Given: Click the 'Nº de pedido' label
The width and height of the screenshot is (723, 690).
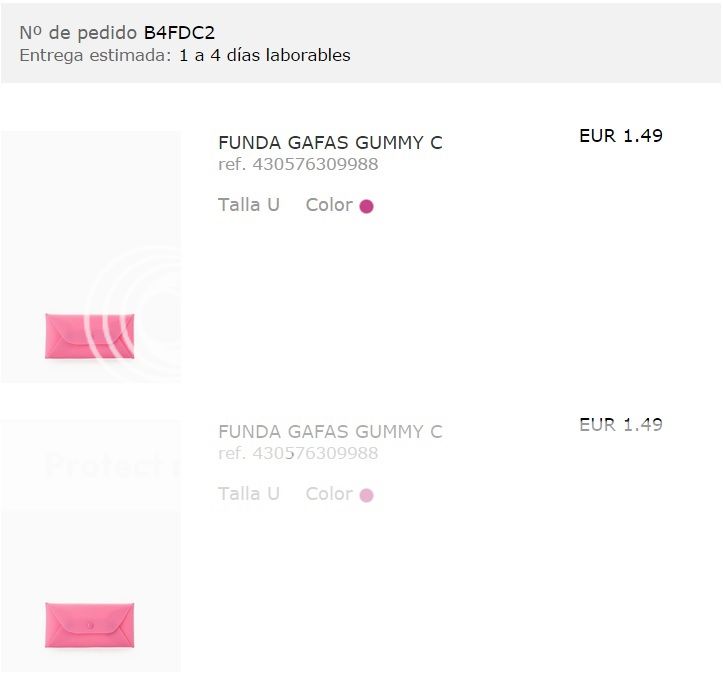Looking at the screenshot, I should point(79,33).
